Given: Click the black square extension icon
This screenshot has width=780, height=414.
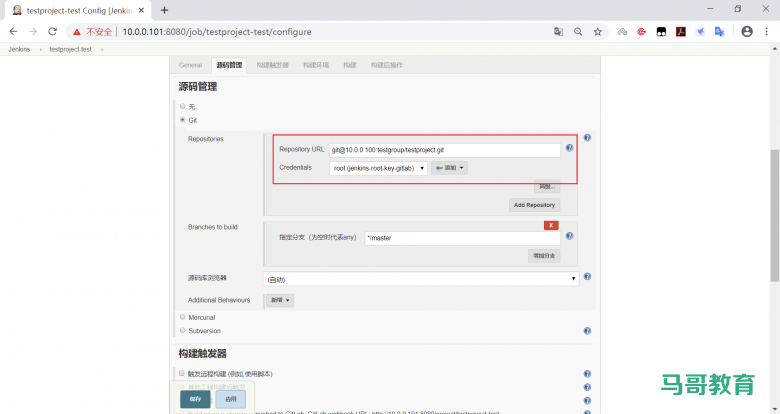Looking at the screenshot, I should tap(661, 32).
